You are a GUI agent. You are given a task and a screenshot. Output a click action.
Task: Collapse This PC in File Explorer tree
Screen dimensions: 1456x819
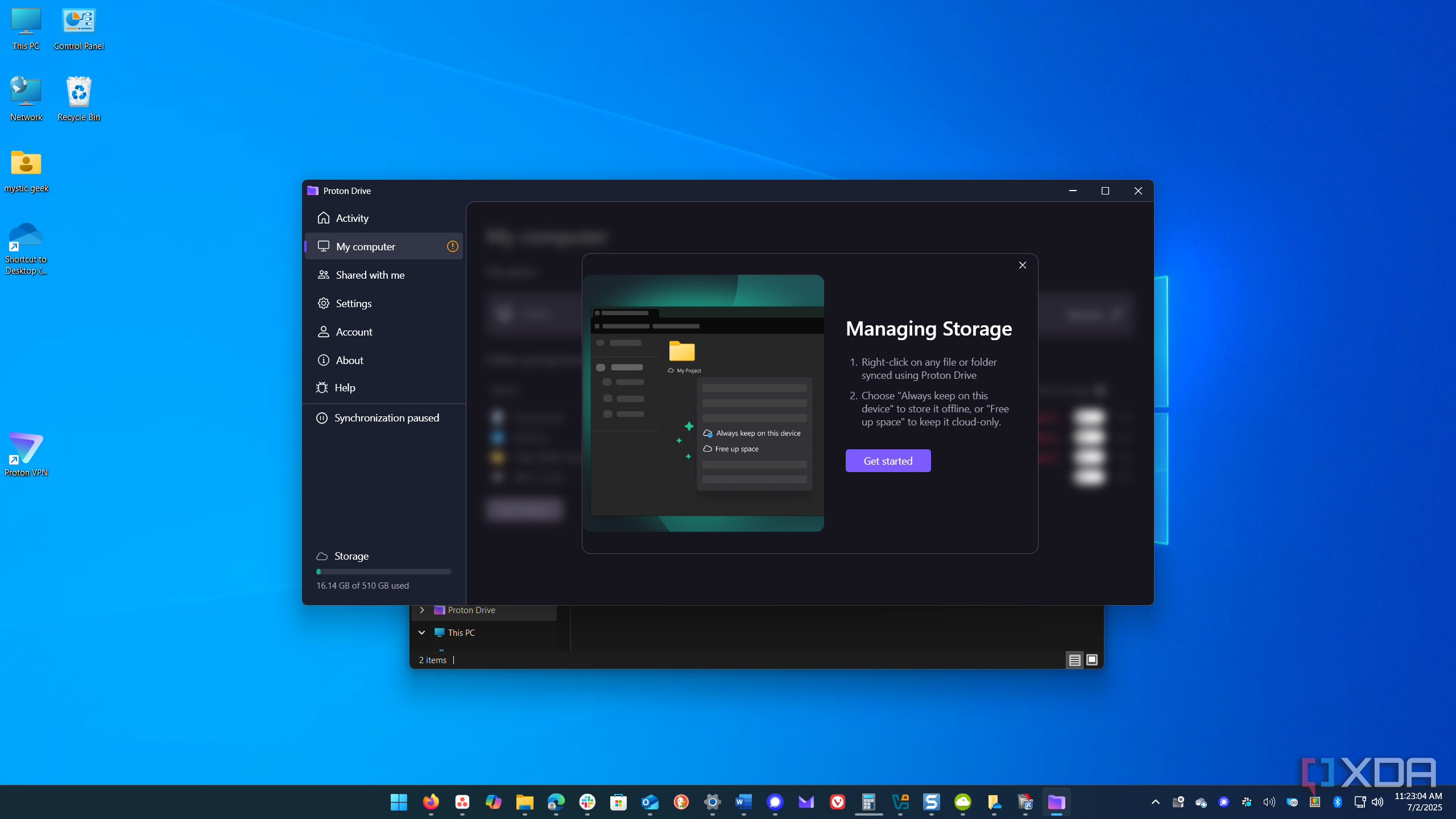point(422,632)
